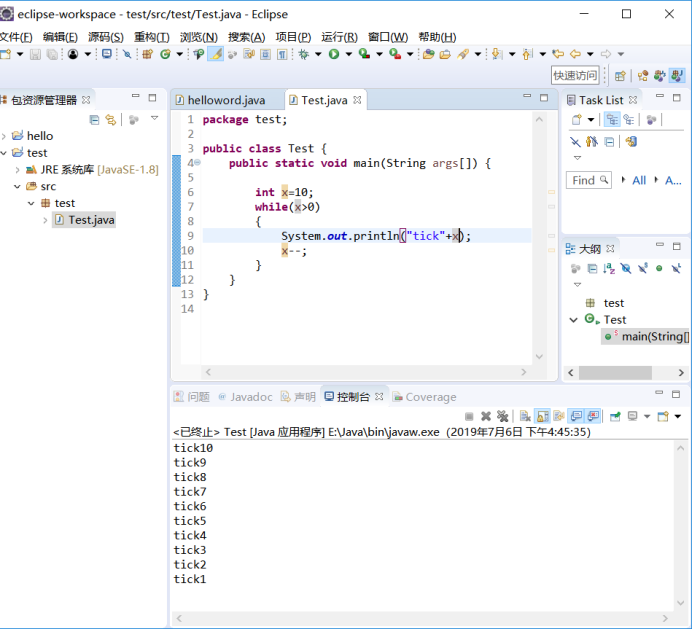Image resolution: width=692 pixels, height=630 pixels.
Task: Click the New Task icon in Task List
Action: click(x=576, y=120)
